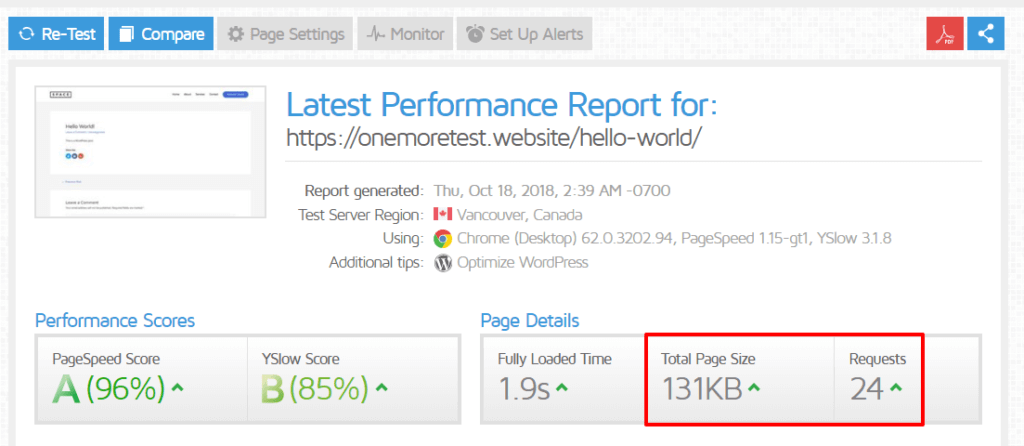Viewport: 1024px width, 446px height.
Task: Open Set Up Alerts
Action: (524, 33)
